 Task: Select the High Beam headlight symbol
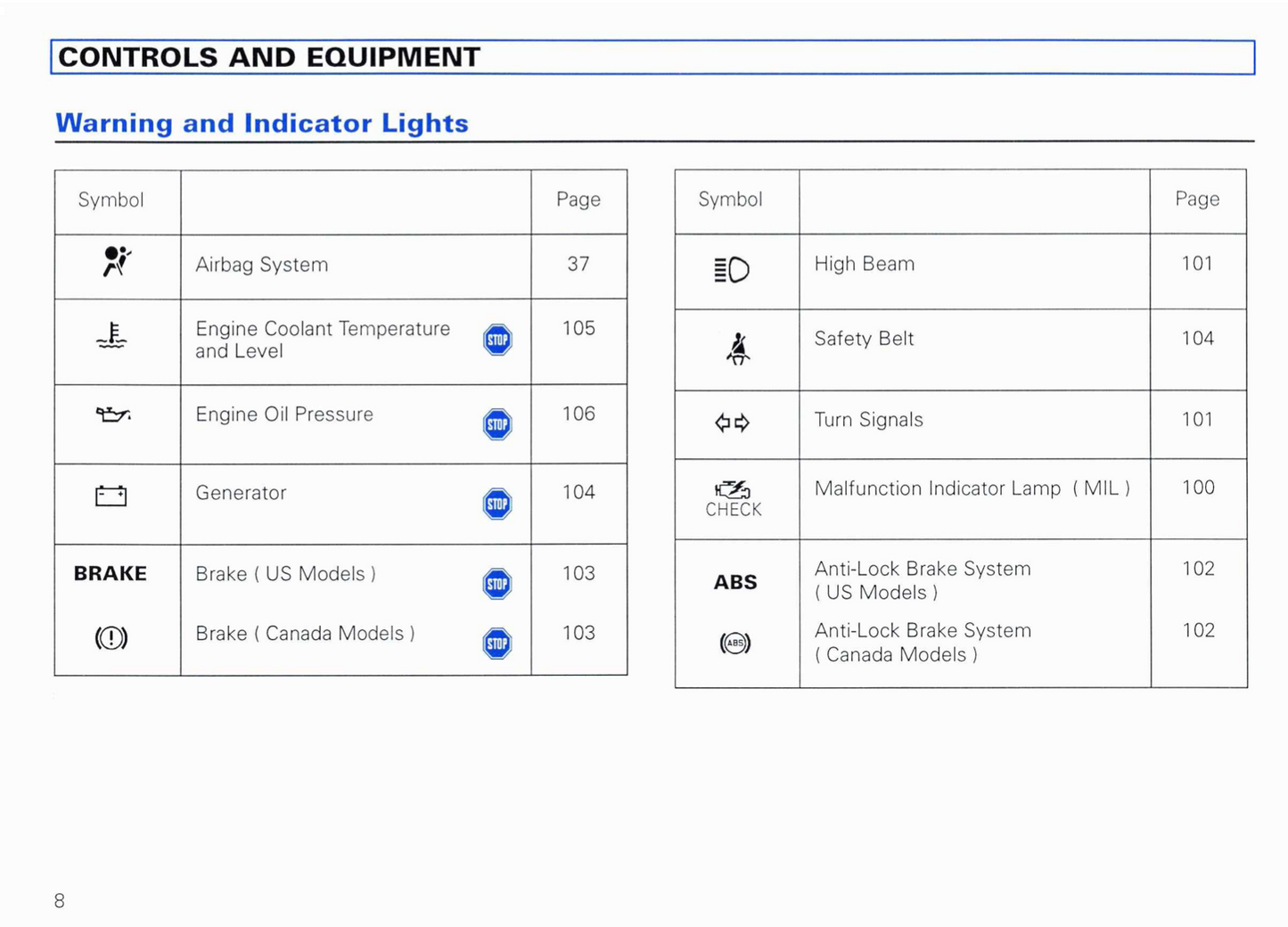coord(732,269)
